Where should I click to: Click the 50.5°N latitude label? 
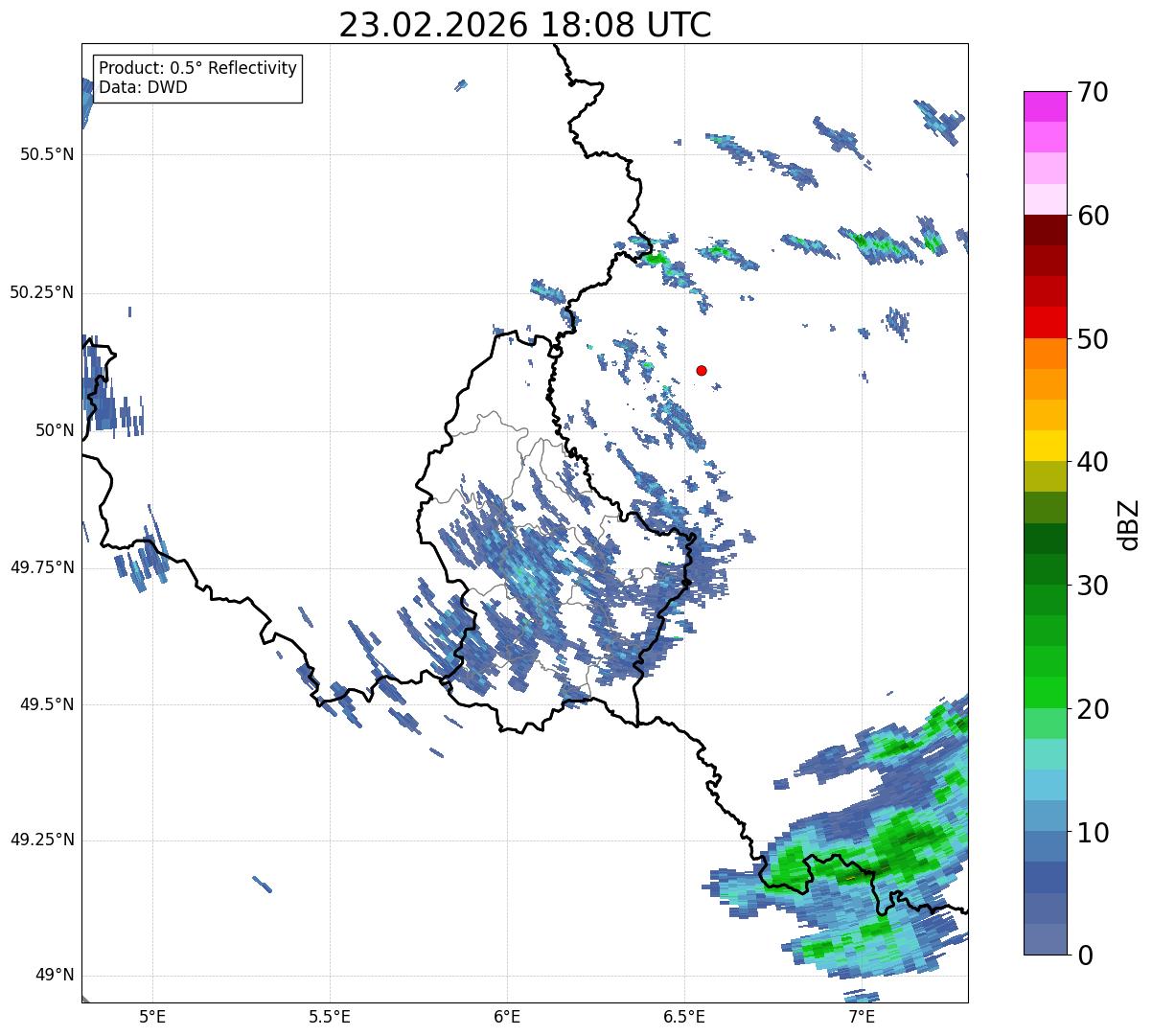click(x=47, y=154)
